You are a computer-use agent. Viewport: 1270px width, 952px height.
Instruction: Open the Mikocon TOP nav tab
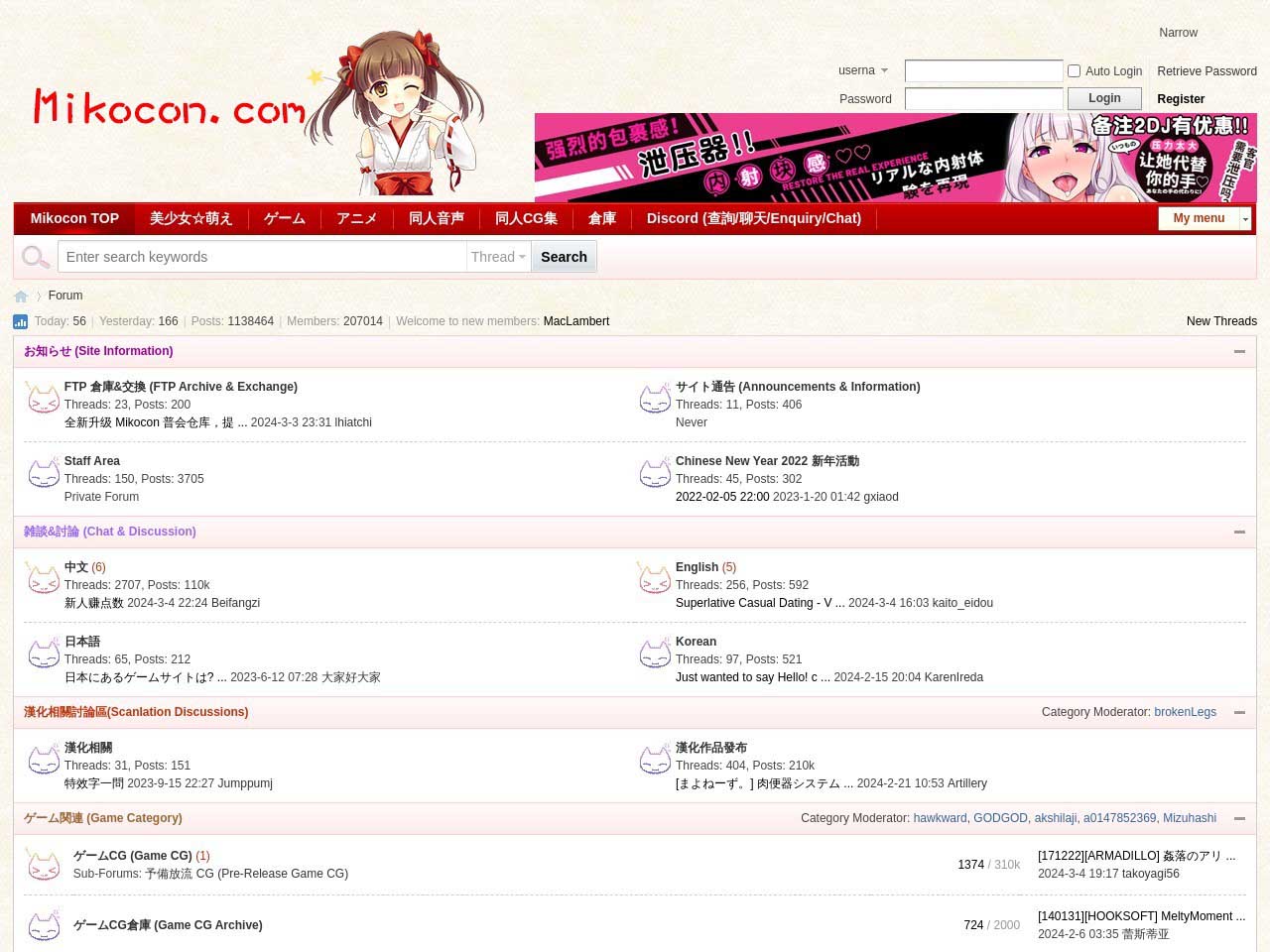coord(74,218)
